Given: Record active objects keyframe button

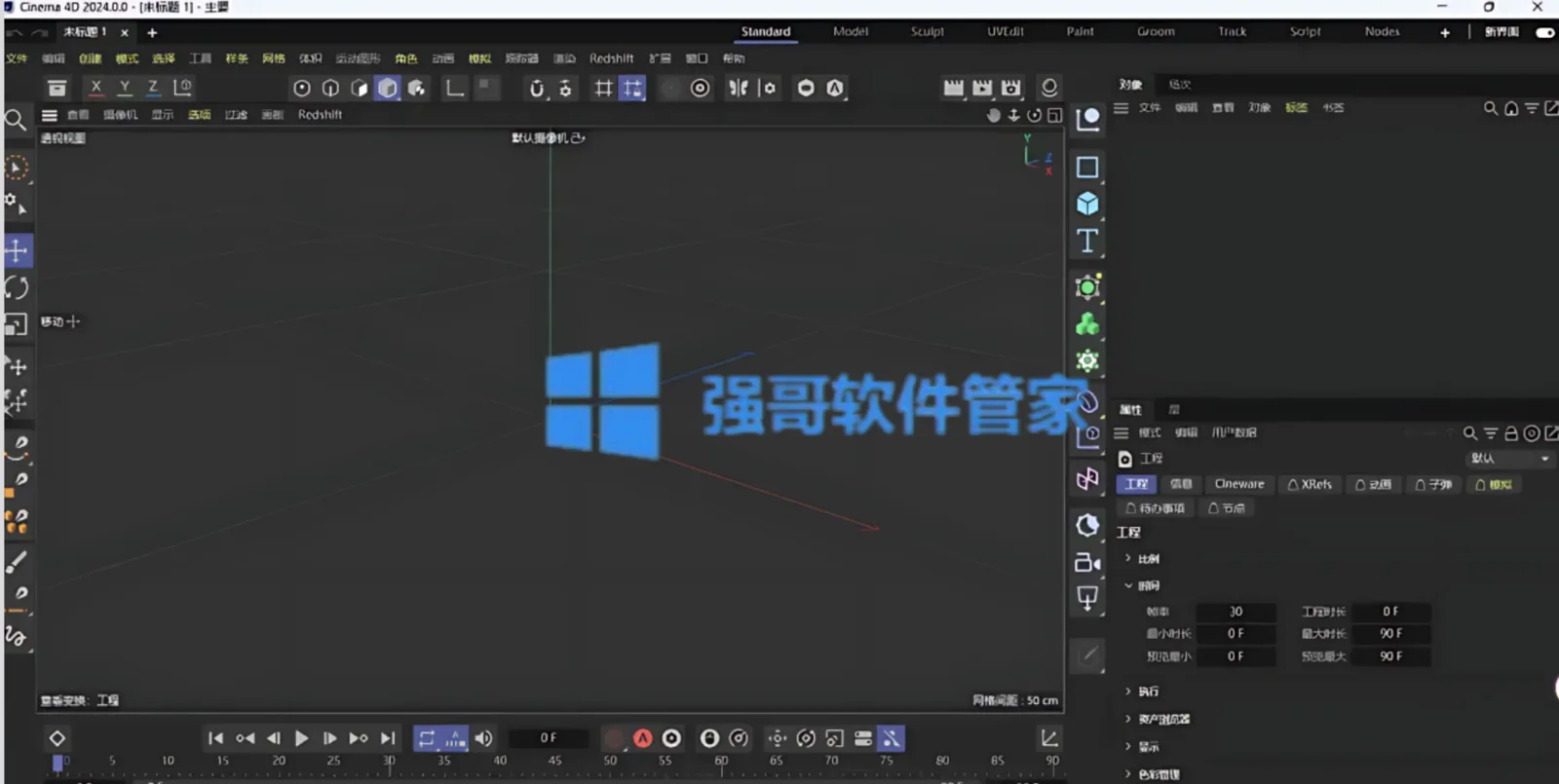Looking at the screenshot, I should click(x=614, y=738).
